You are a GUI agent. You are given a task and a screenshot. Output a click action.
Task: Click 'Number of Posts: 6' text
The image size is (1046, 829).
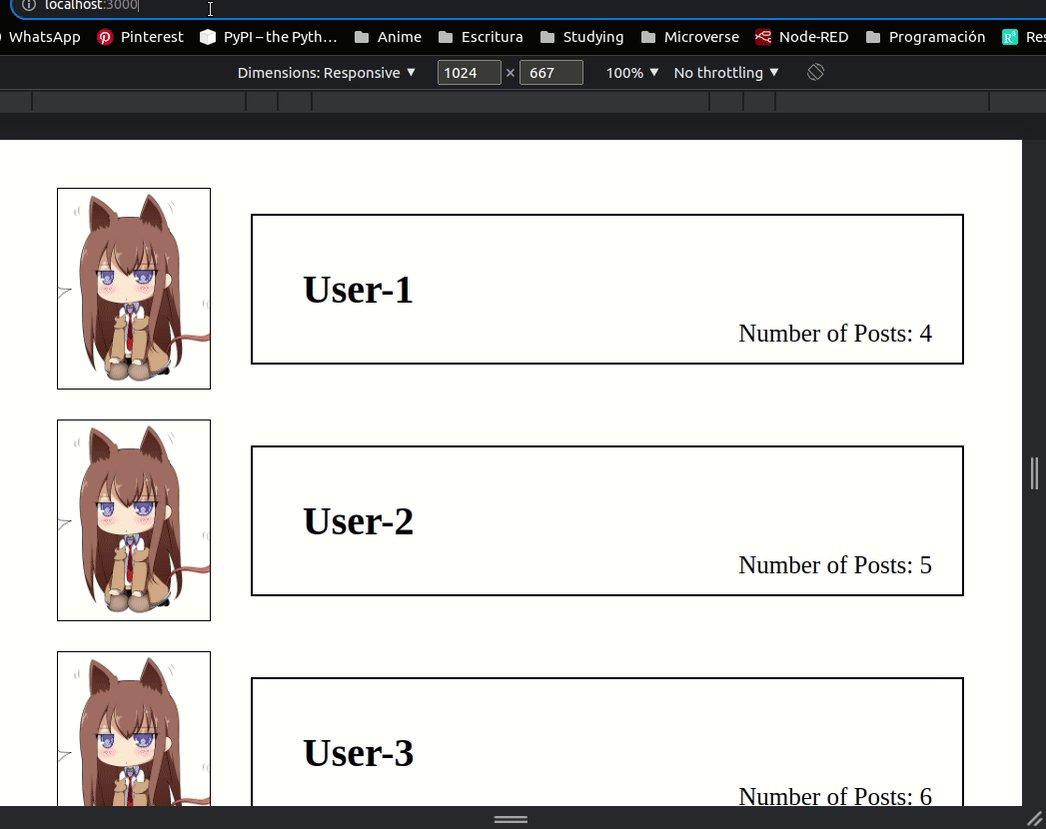[835, 796]
